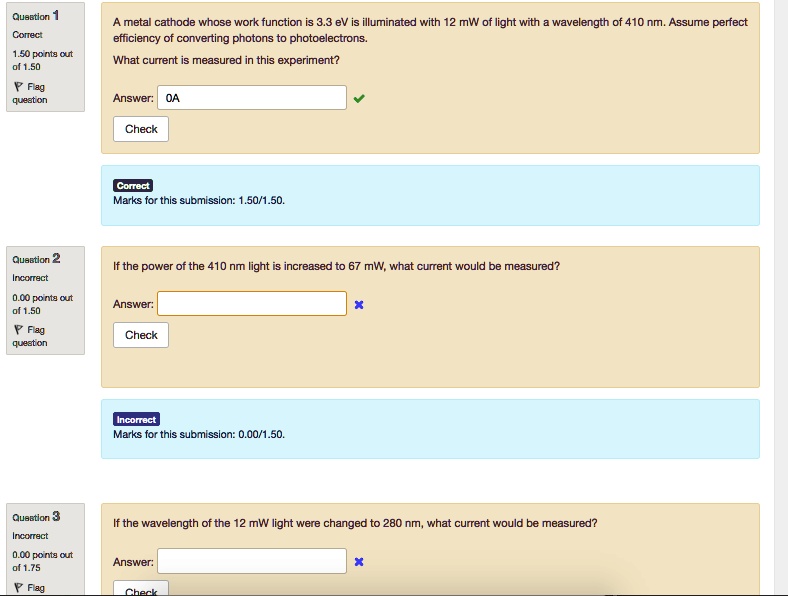Image resolution: width=788 pixels, height=596 pixels.
Task: Click the Correct badge in the feedback box
Action: [133, 186]
